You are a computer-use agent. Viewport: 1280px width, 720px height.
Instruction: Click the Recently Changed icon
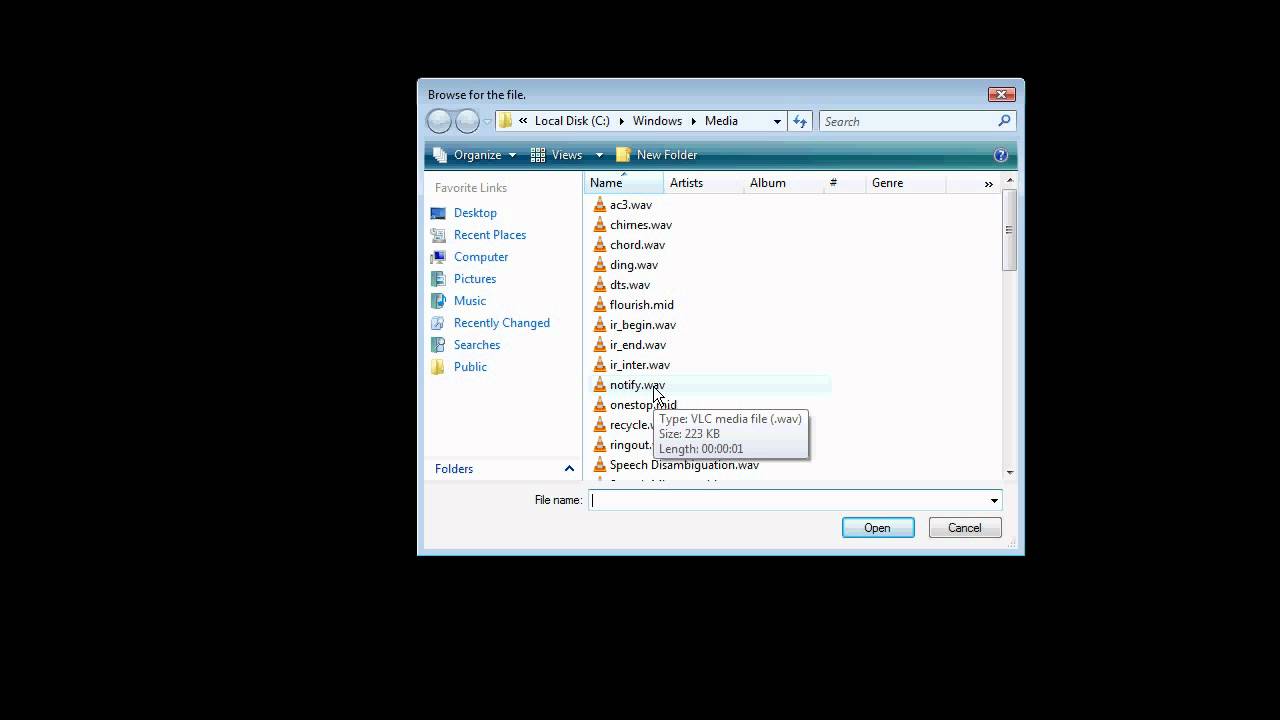click(438, 323)
